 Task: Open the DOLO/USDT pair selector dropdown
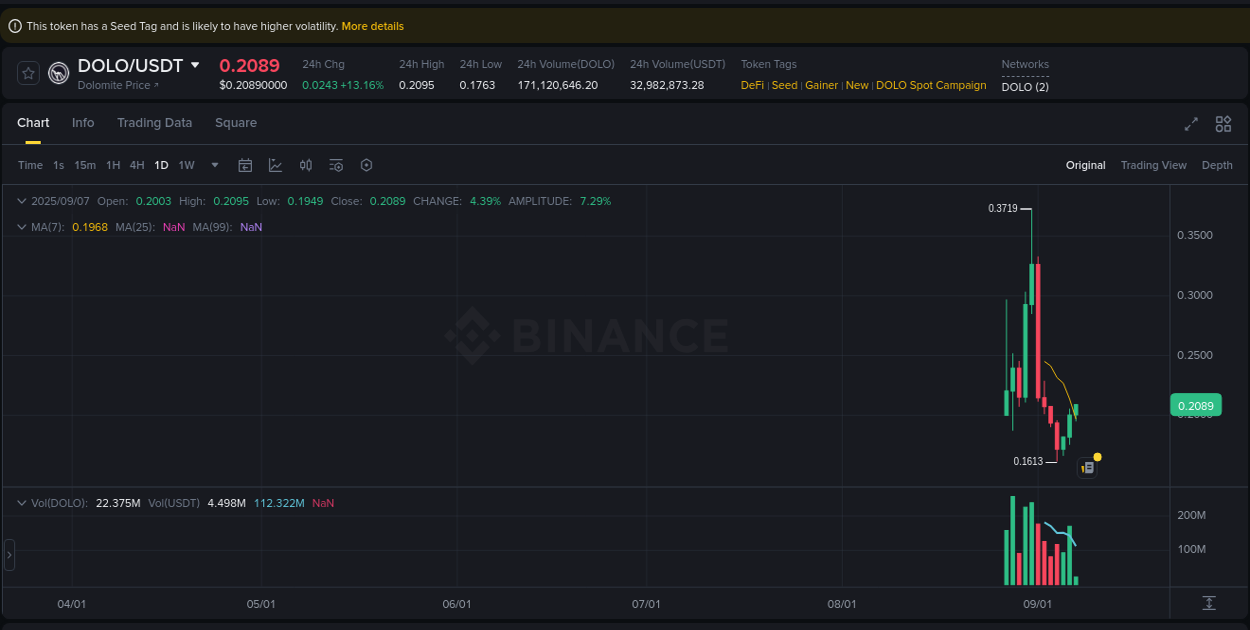[x=196, y=64]
